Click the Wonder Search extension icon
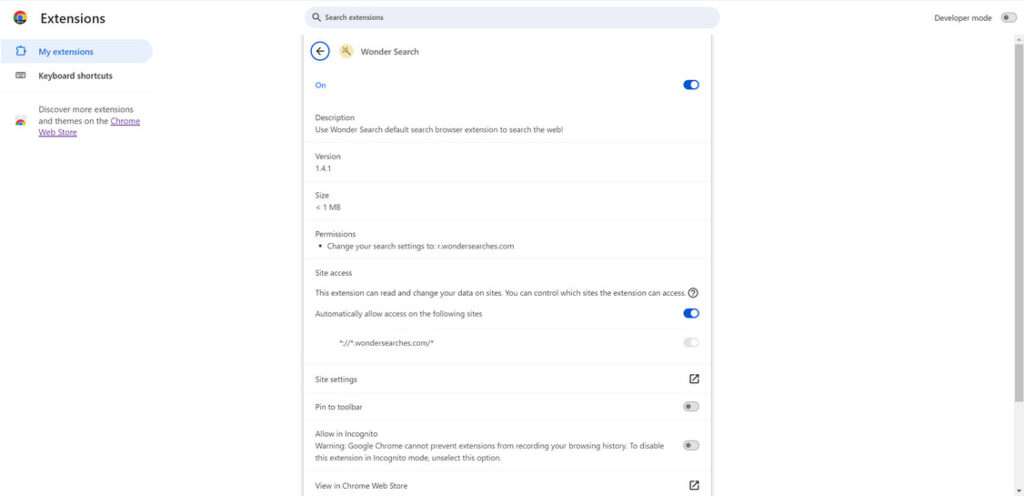Screen dimensions: 1024x496 tap(346, 52)
